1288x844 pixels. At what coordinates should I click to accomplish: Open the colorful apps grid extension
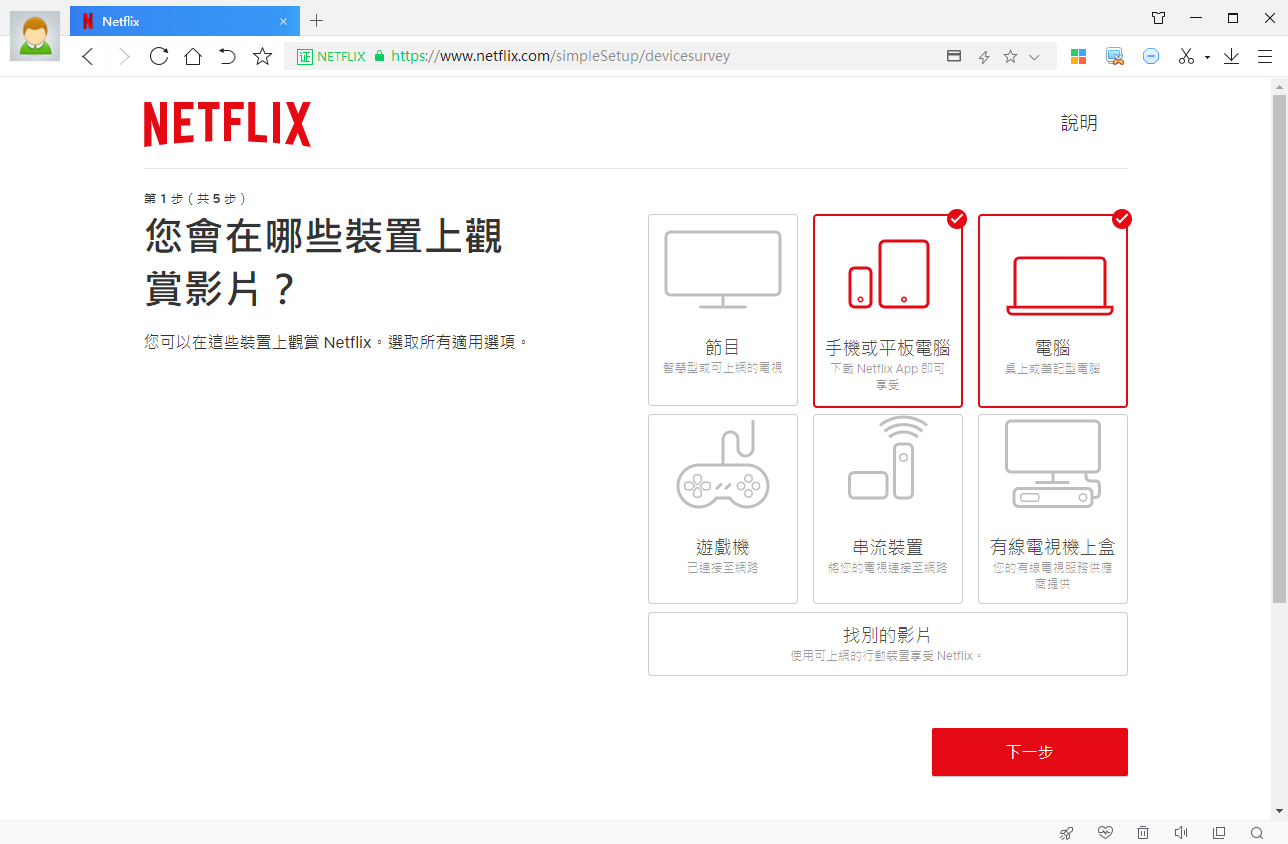tap(1079, 57)
